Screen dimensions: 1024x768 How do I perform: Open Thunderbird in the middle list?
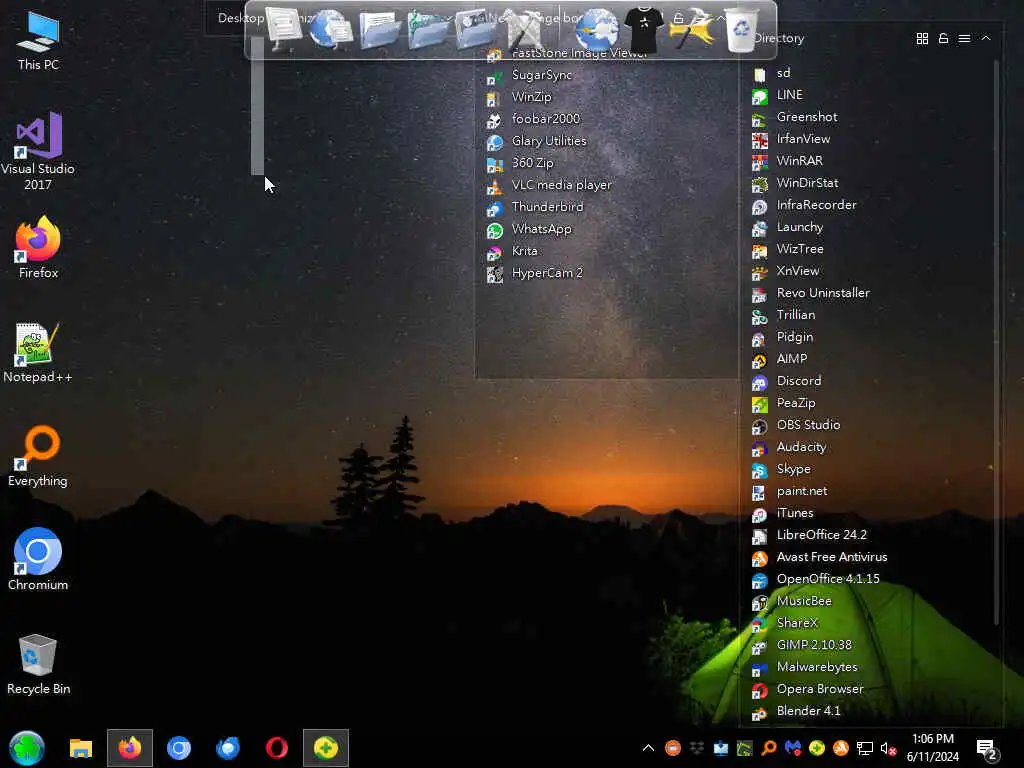click(x=535, y=208)
